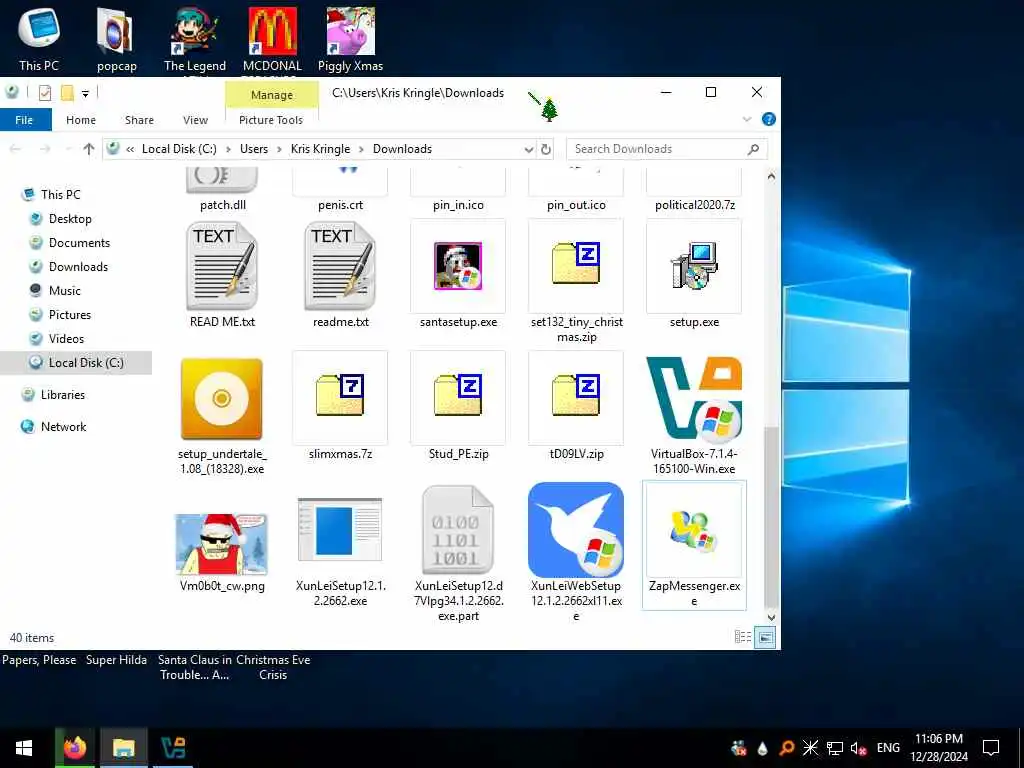The width and height of the screenshot is (1024, 768).
Task: Select XunLeiSetup12.1.2.2662.exe icon
Action: (x=340, y=530)
